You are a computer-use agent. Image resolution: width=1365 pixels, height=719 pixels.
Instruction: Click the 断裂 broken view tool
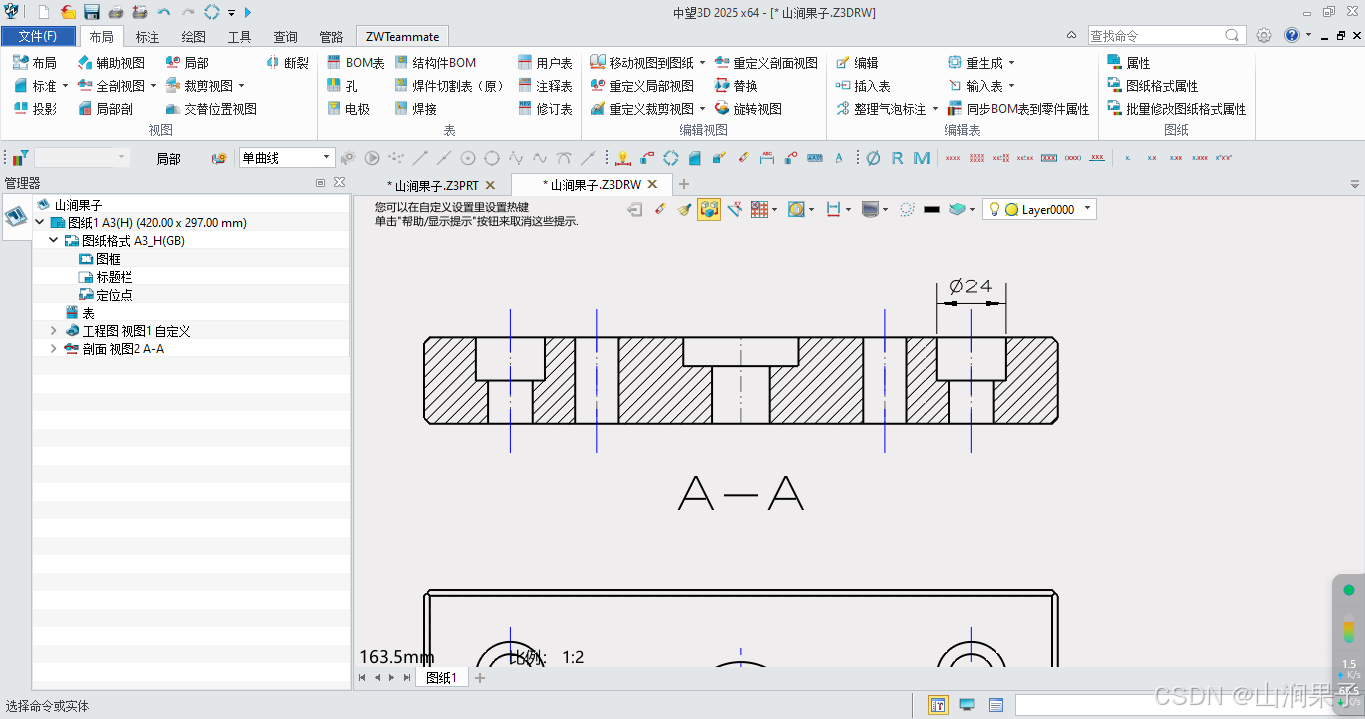(288, 62)
